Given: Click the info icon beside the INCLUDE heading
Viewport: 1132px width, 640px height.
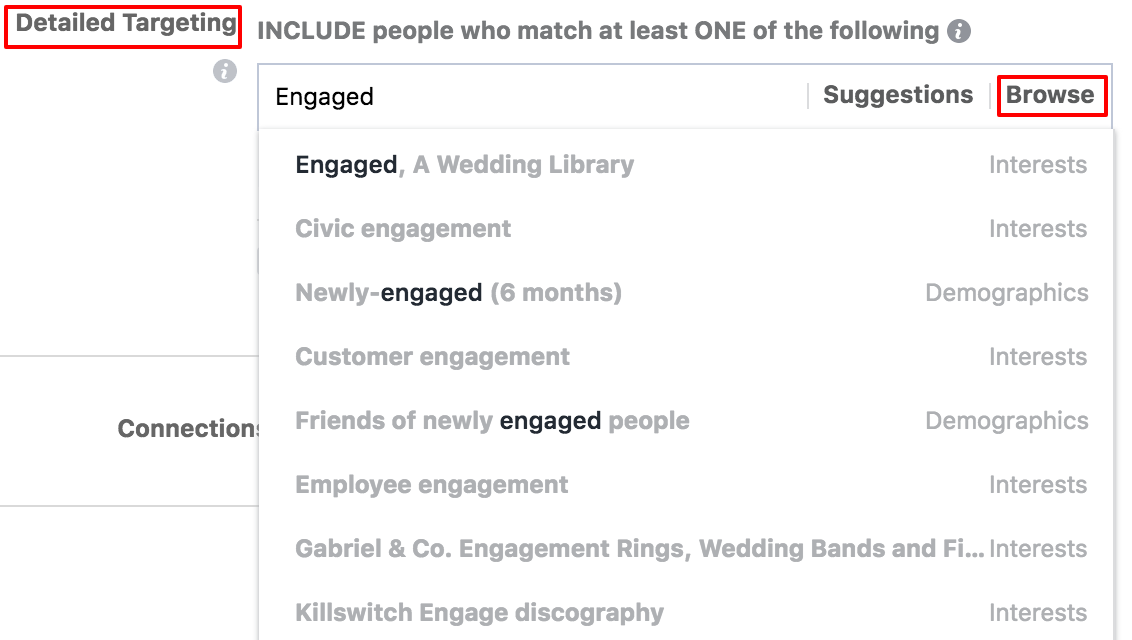Looking at the screenshot, I should [x=959, y=31].
